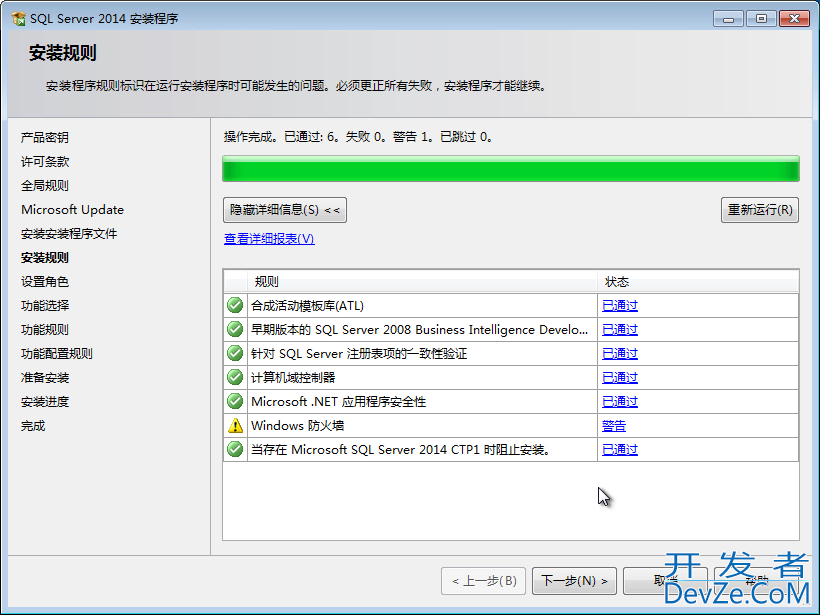Collapse details with 隐藏详细信息(S) button

(284, 210)
